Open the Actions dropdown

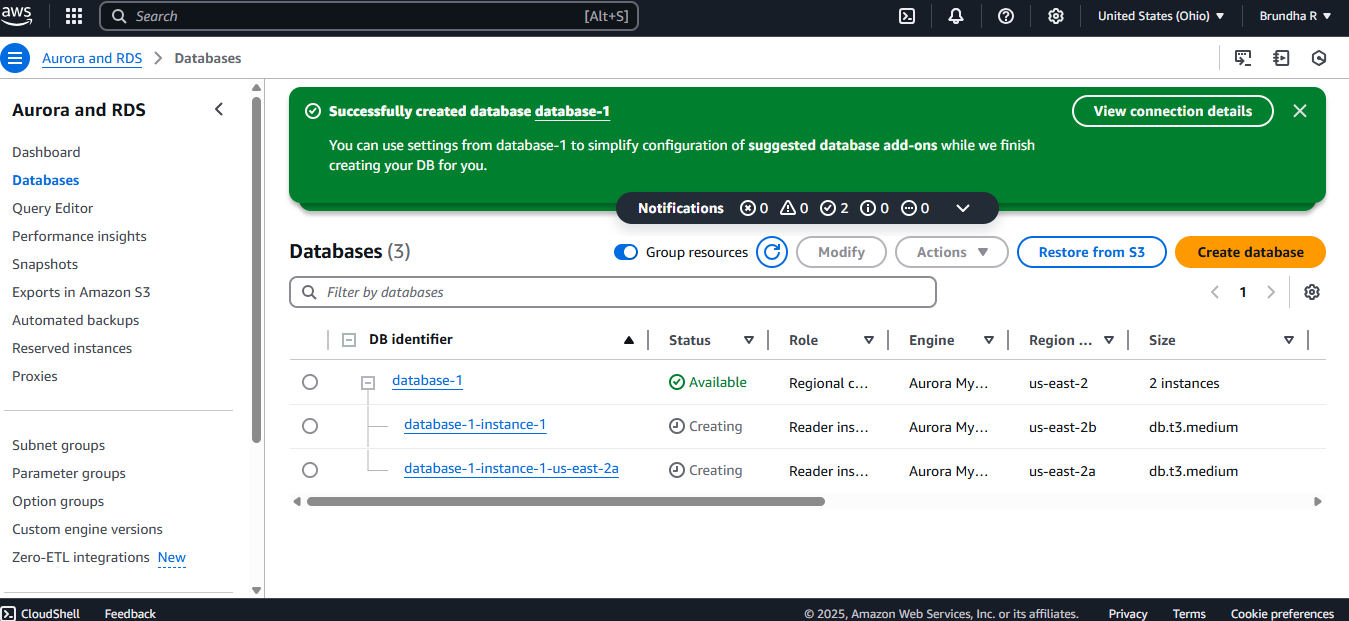pyautogui.click(x=952, y=252)
